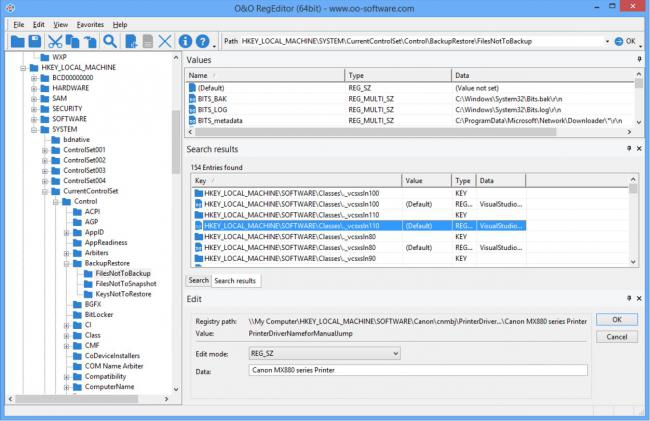Click the delete X toolbar icon
The width and height of the screenshot is (650, 421).
165,41
